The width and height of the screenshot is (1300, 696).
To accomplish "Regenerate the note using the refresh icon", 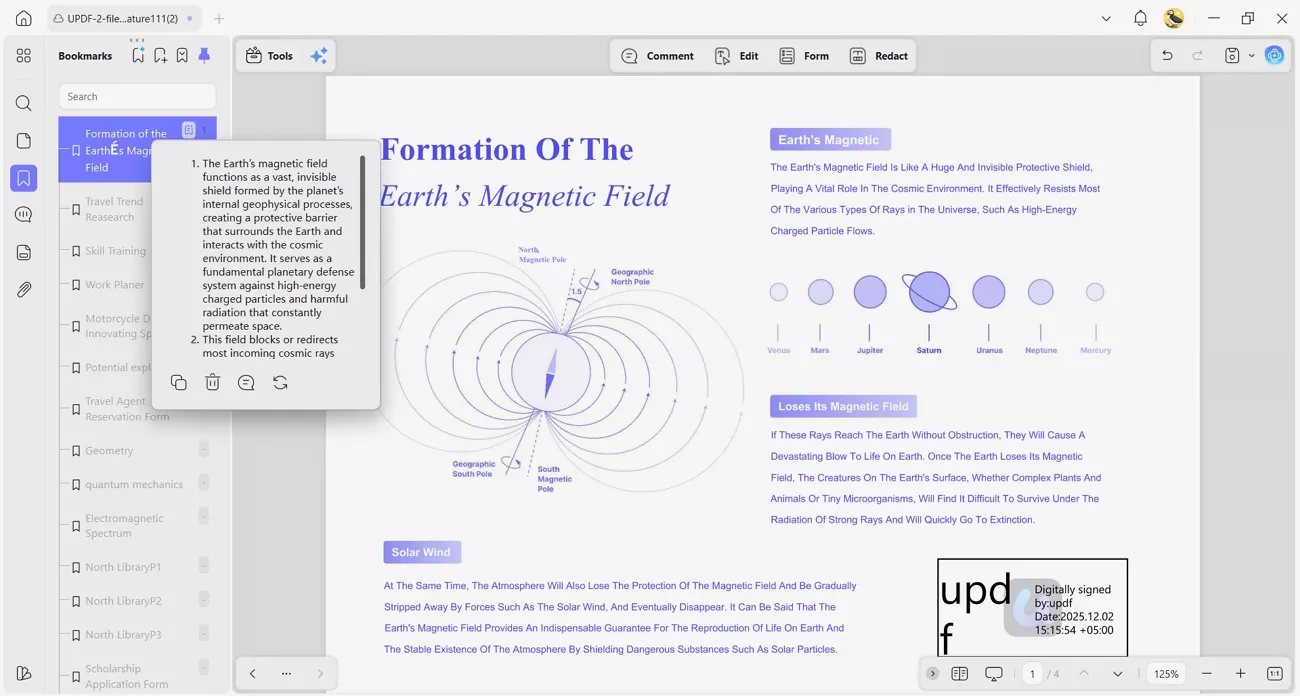I will 280,382.
